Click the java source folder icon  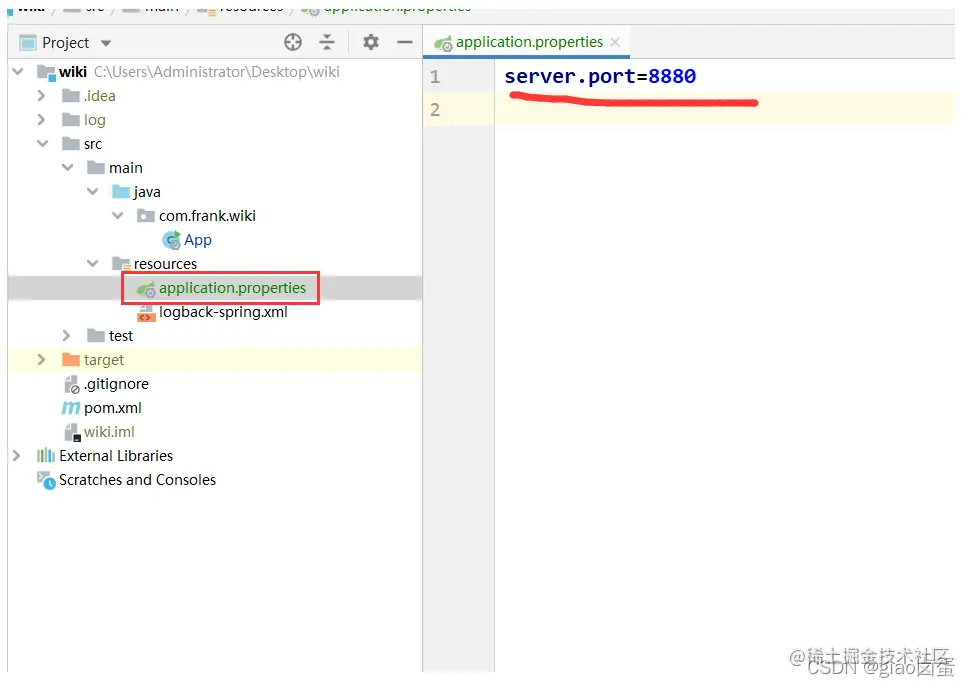121,191
